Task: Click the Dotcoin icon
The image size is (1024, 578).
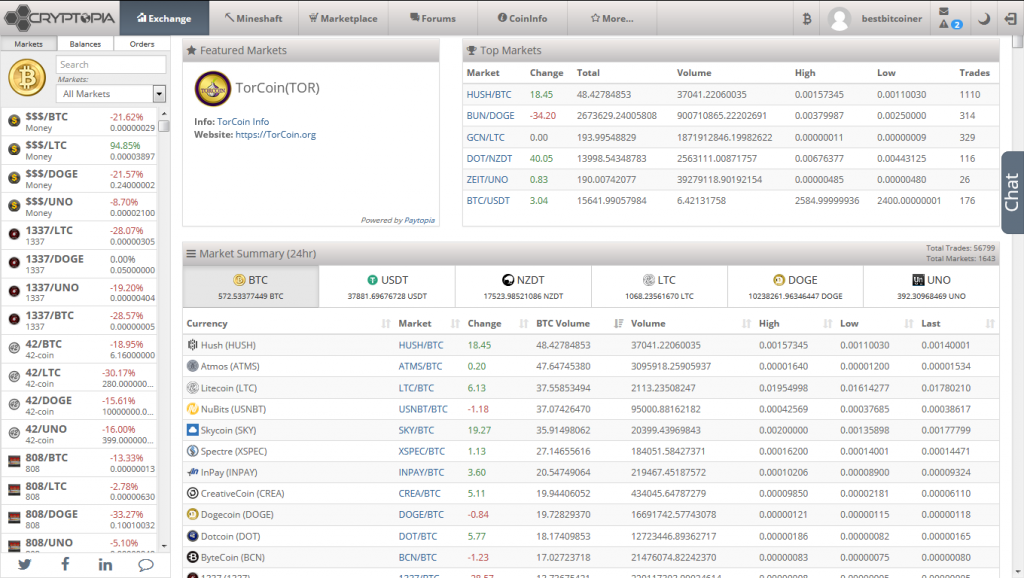Action: click(193, 536)
